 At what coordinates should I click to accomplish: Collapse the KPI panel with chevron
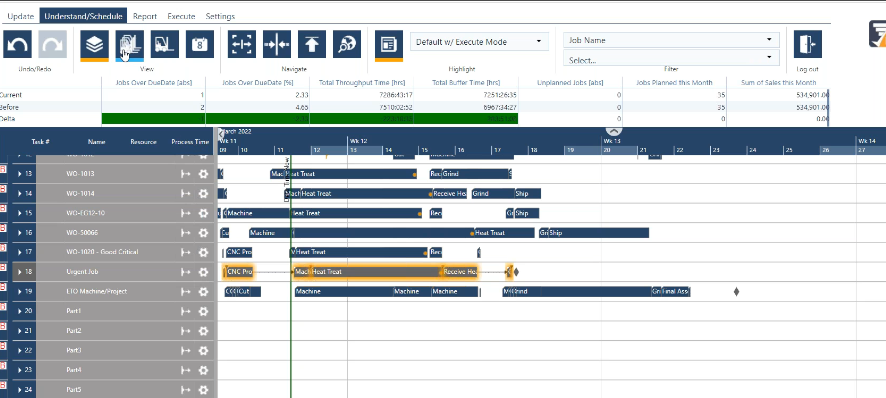tap(614, 131)
